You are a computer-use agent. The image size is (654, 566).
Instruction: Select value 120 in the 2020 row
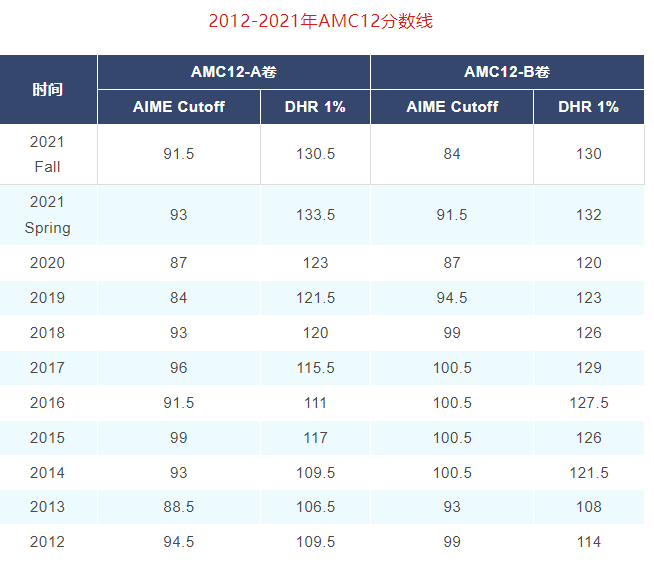[589, 263]
